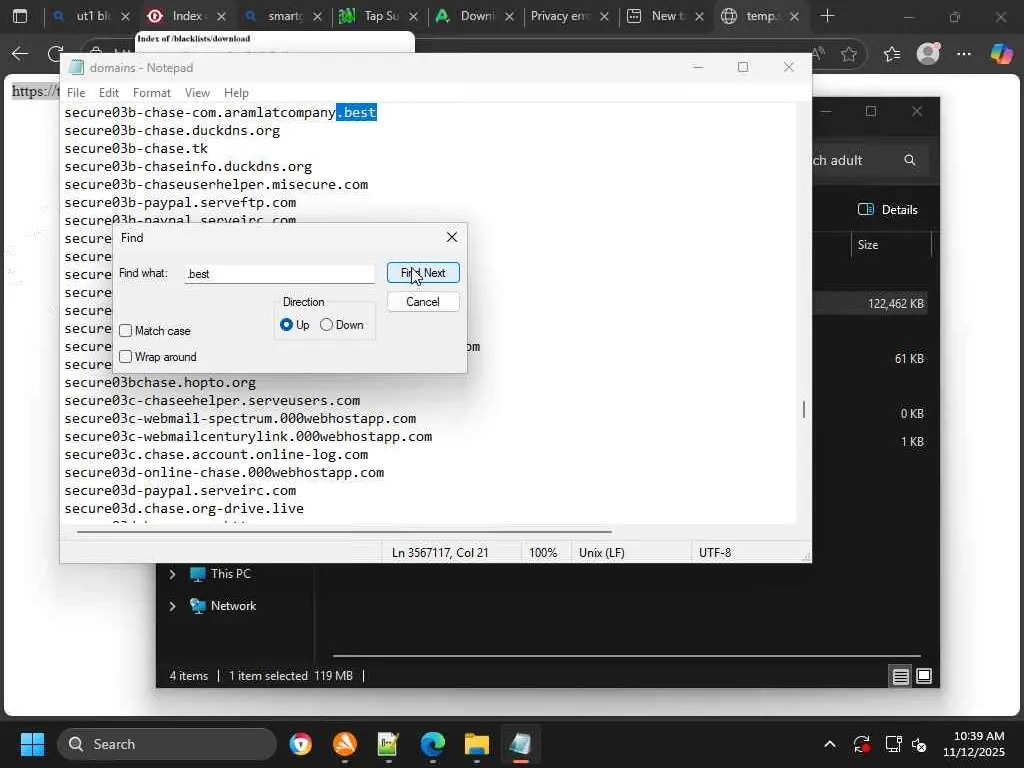Go back in the browser
Viewport: 1024px width, 768px height.
(20, 54)
